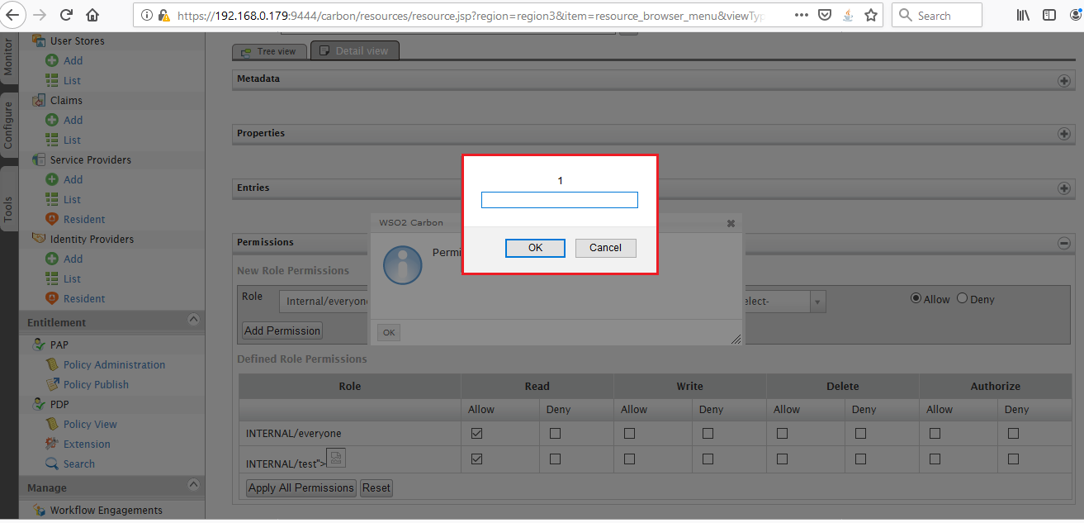Reload the page with refresh icon

pyautogui.click(x=66, y=15)
